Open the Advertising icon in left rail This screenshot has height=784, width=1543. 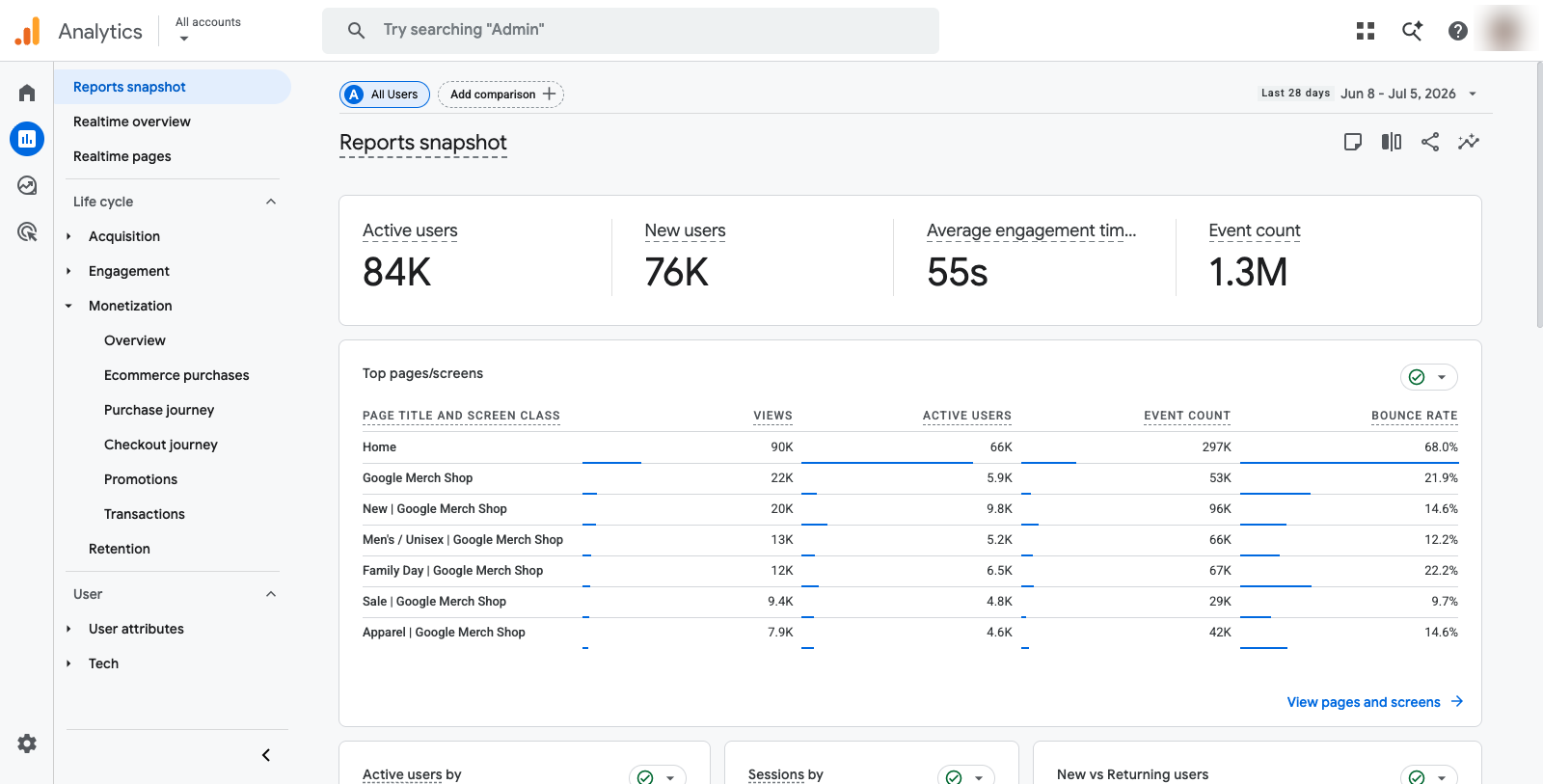27,231
